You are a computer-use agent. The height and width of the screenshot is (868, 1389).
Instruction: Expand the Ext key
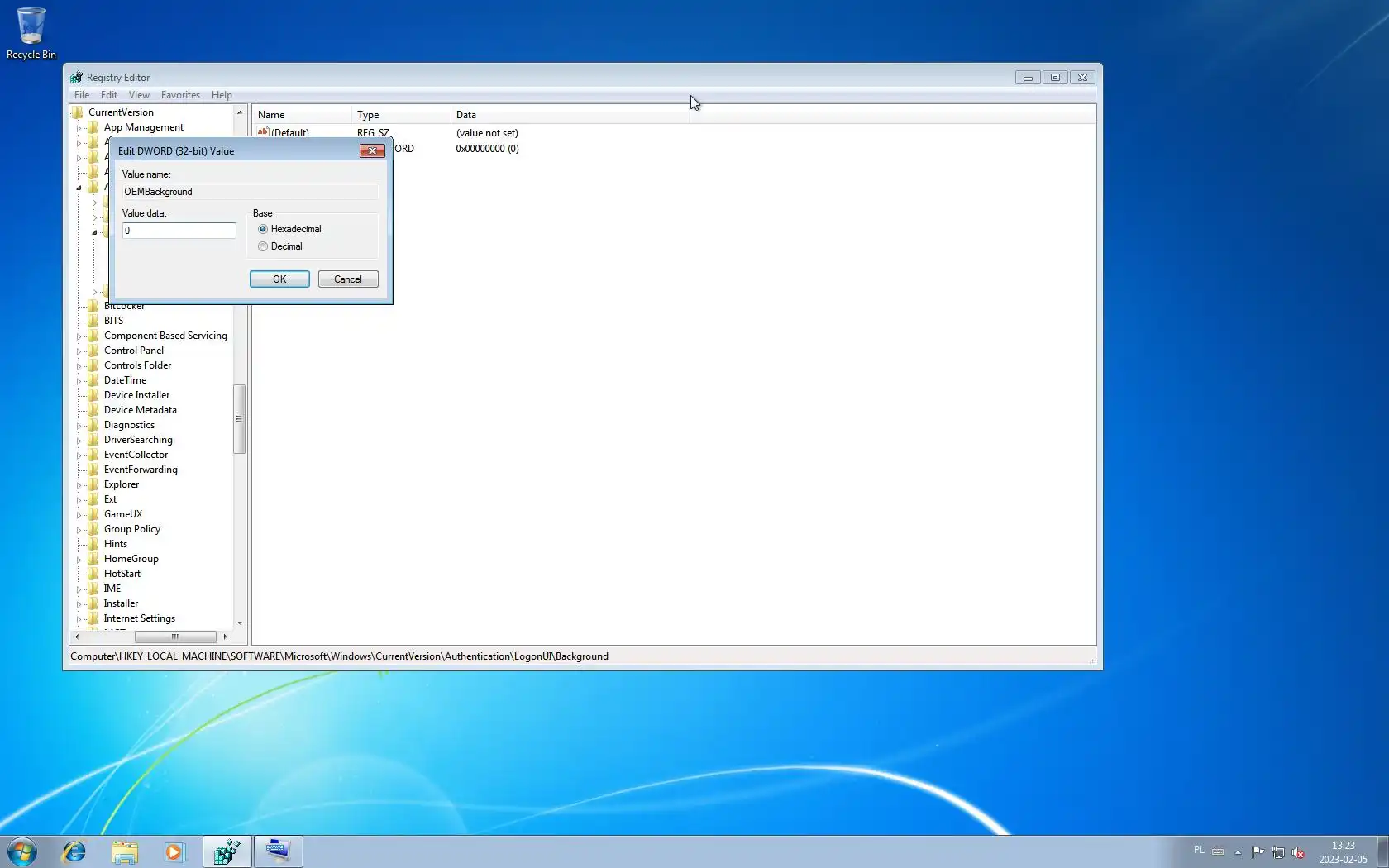[x=79, y=500]
